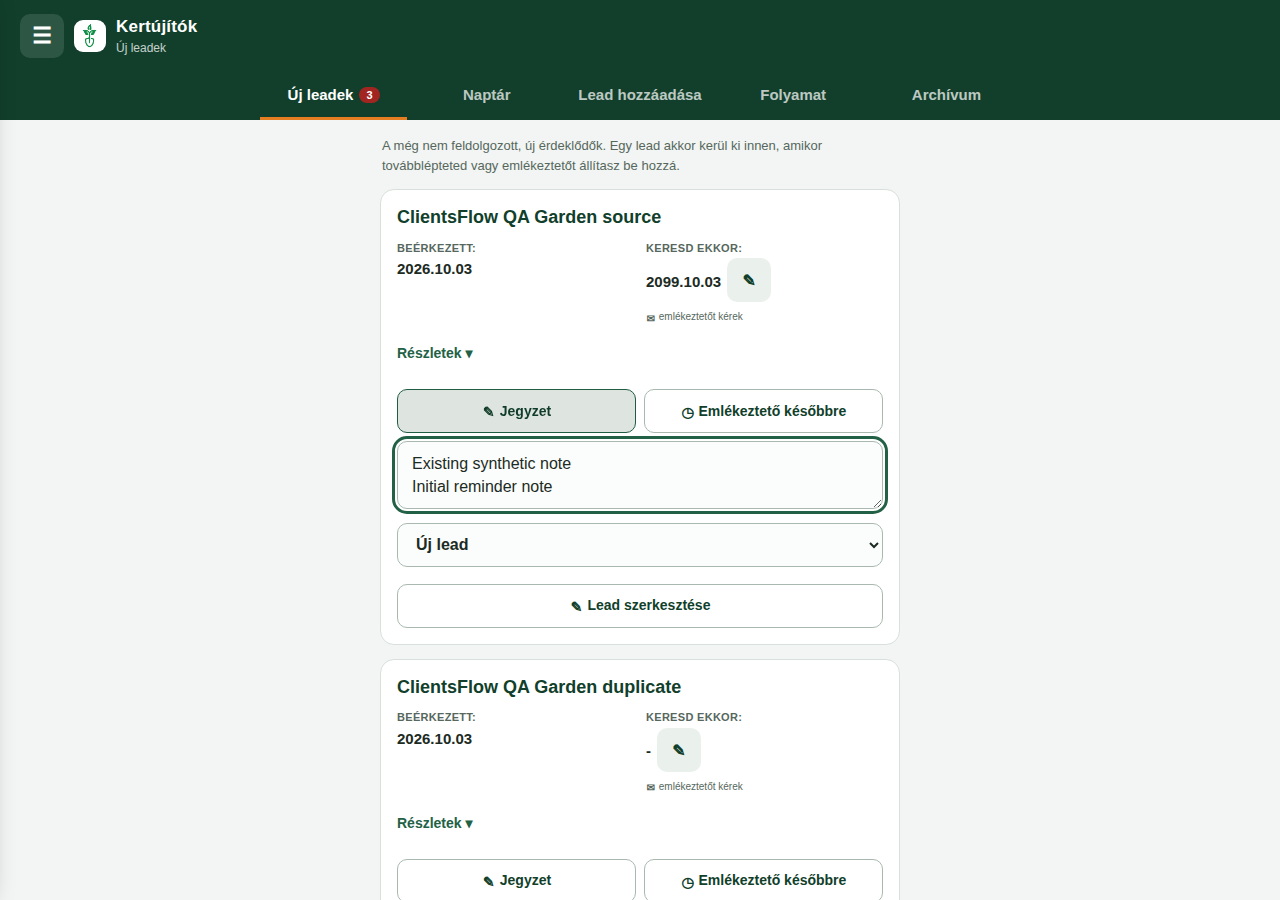Viewport: 1280px width, 900px height.
Task: Expand Részletek for Garden source lead
Action: [435, 353]
